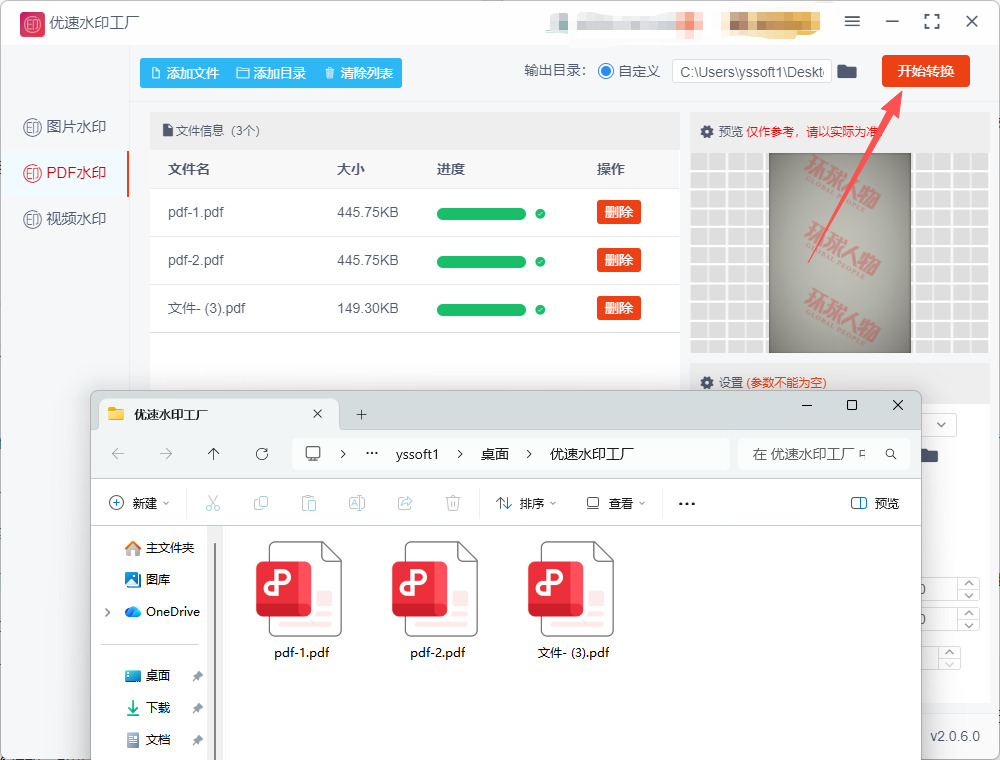Image resolution: width=1000 pixels, height=760 pixels.
Task: Go up one folder level in Explorer
Action: [214, 453]
